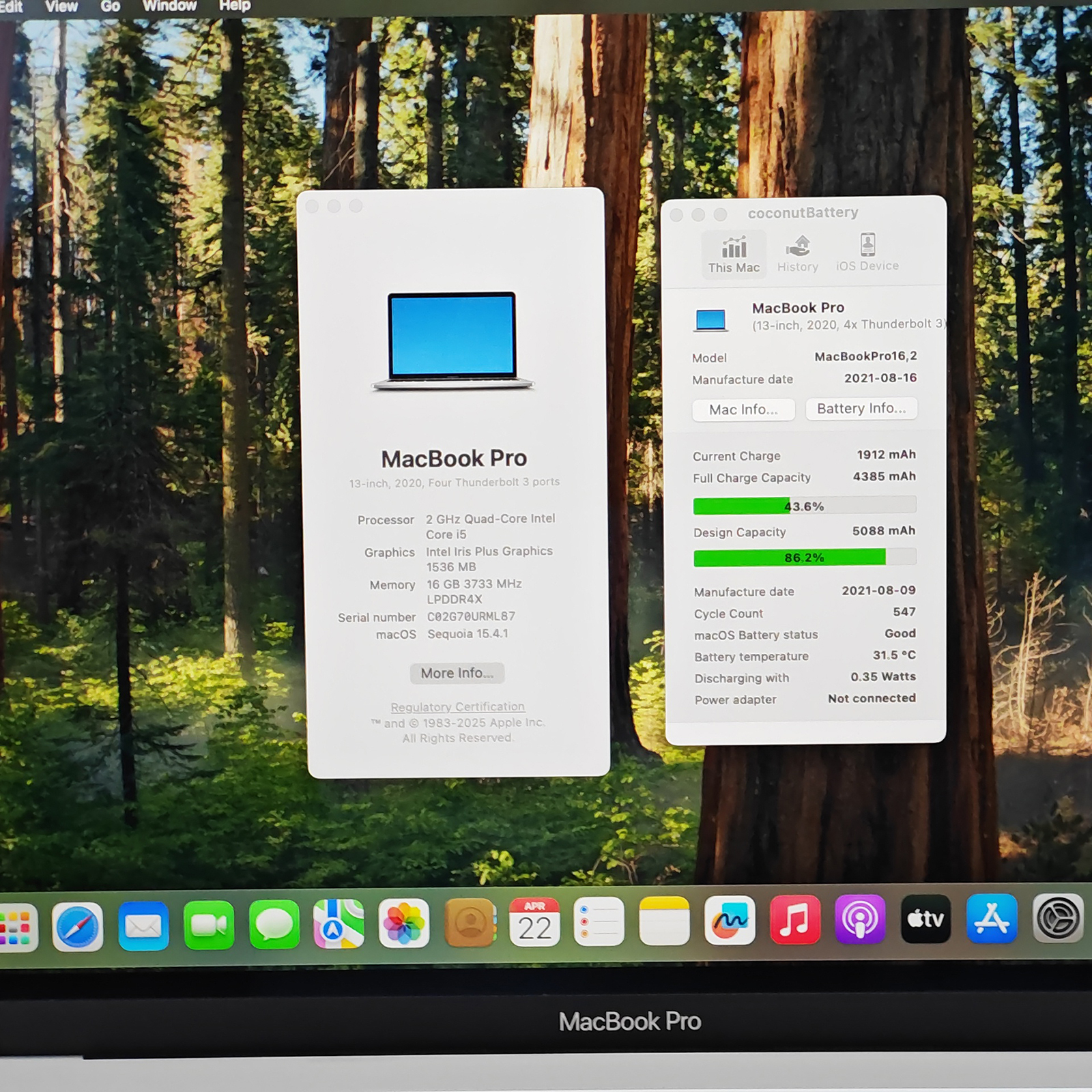This screenshot has width=1092, height=1092.
Task: Click Current Charge value 1912 mAh
Action: coord(886,455)
